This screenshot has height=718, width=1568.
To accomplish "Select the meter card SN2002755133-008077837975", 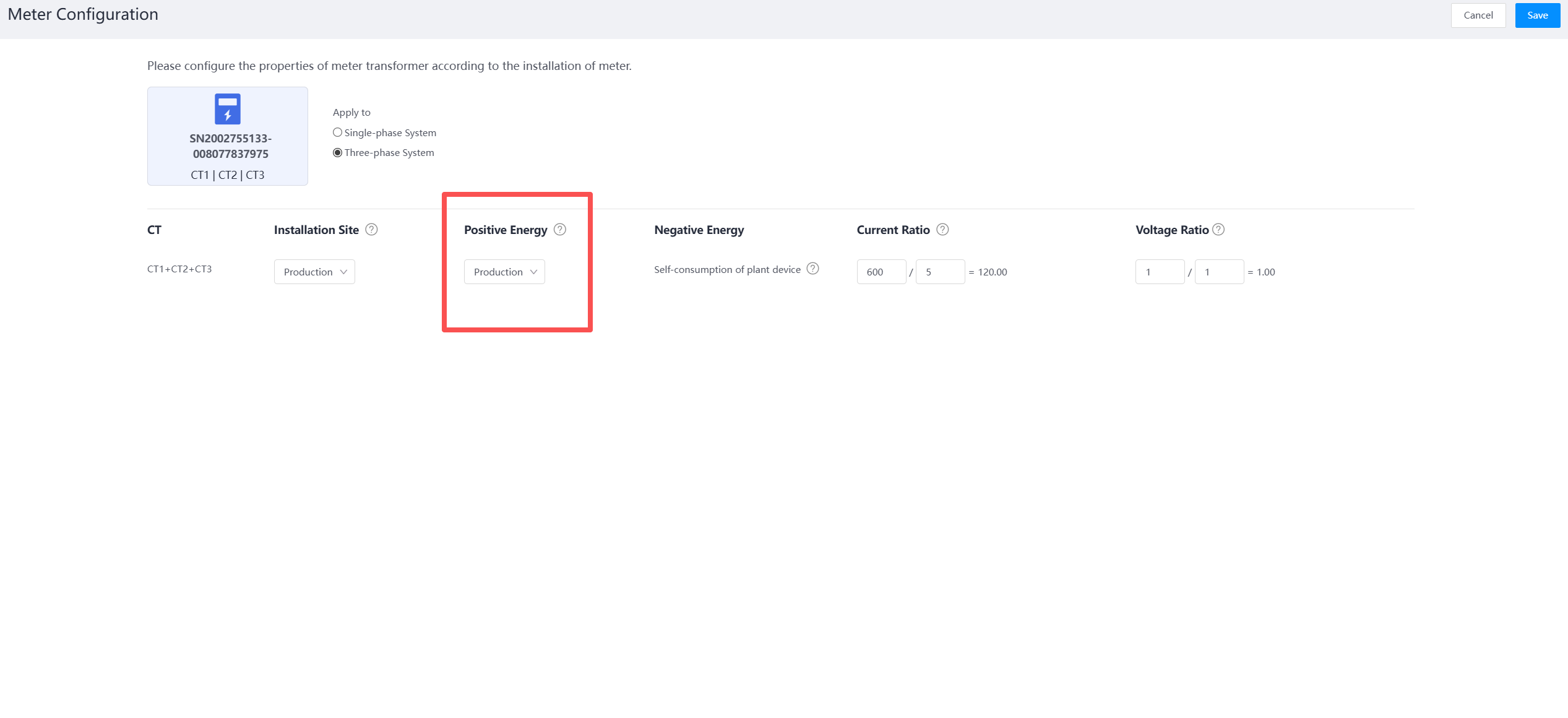I will (230, 146).
